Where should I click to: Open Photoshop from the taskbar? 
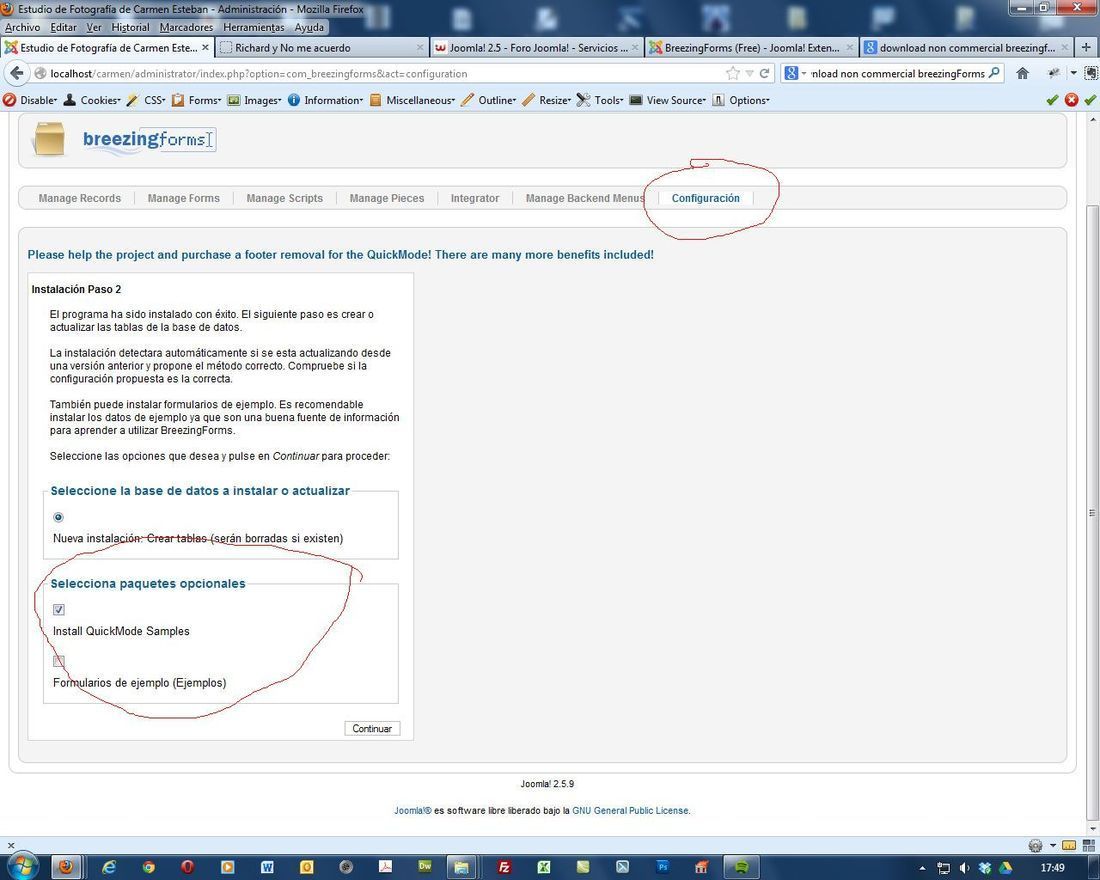[662, 867]
